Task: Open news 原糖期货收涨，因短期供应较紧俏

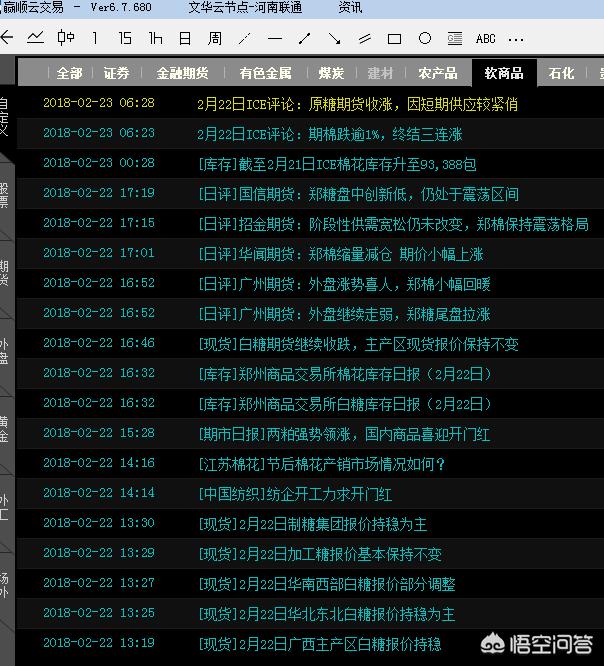Action: coord(357,103)
